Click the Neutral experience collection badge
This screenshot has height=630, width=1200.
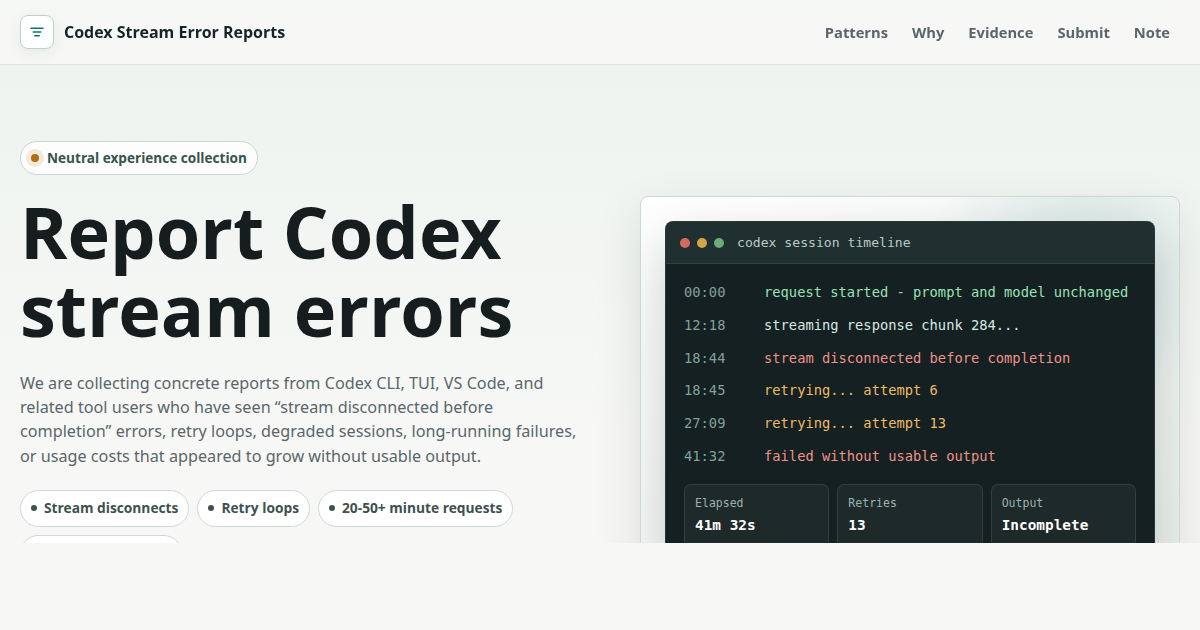tap(139, 158)
